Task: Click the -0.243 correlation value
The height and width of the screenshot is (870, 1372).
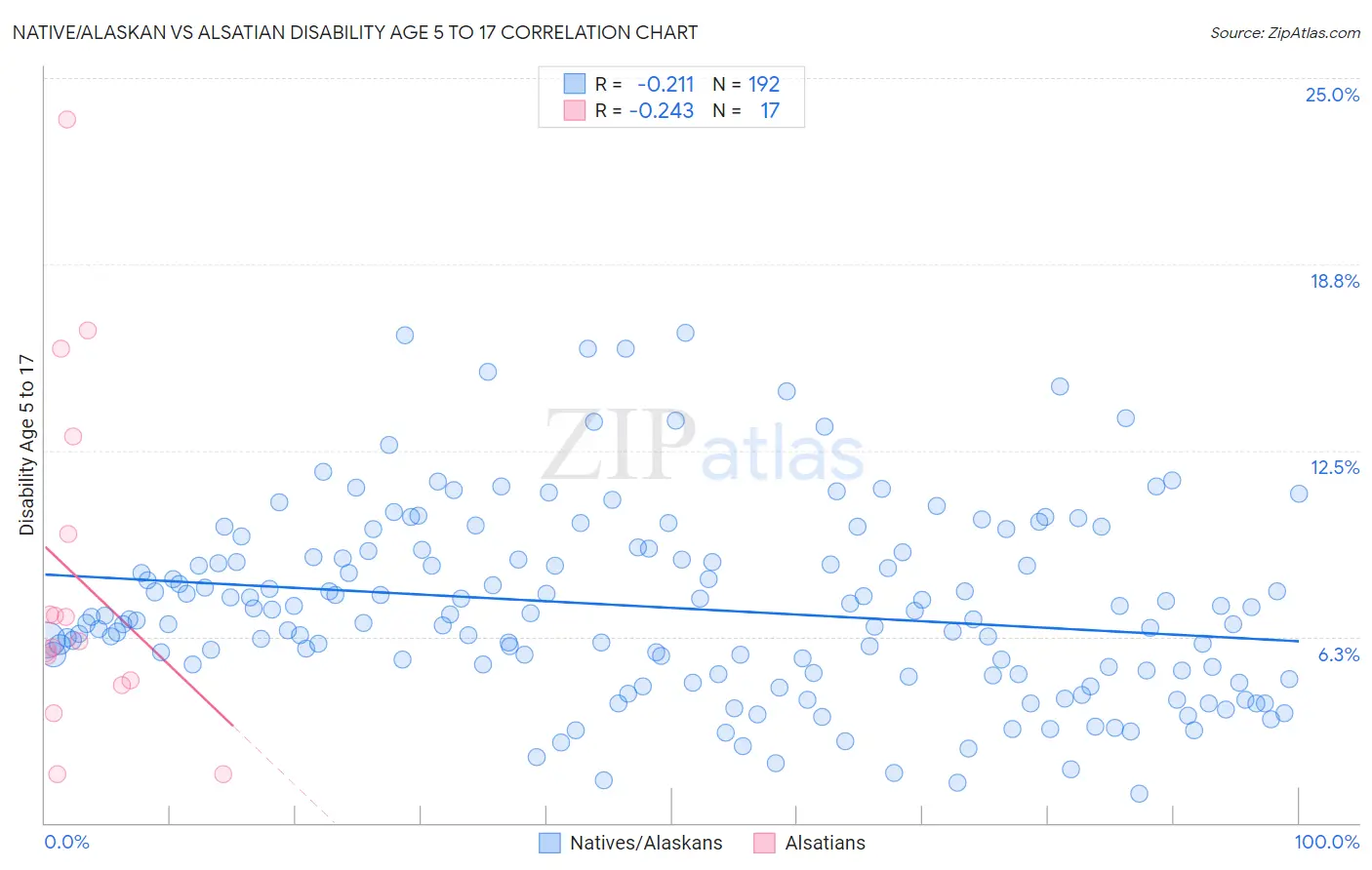Action: 662,110
